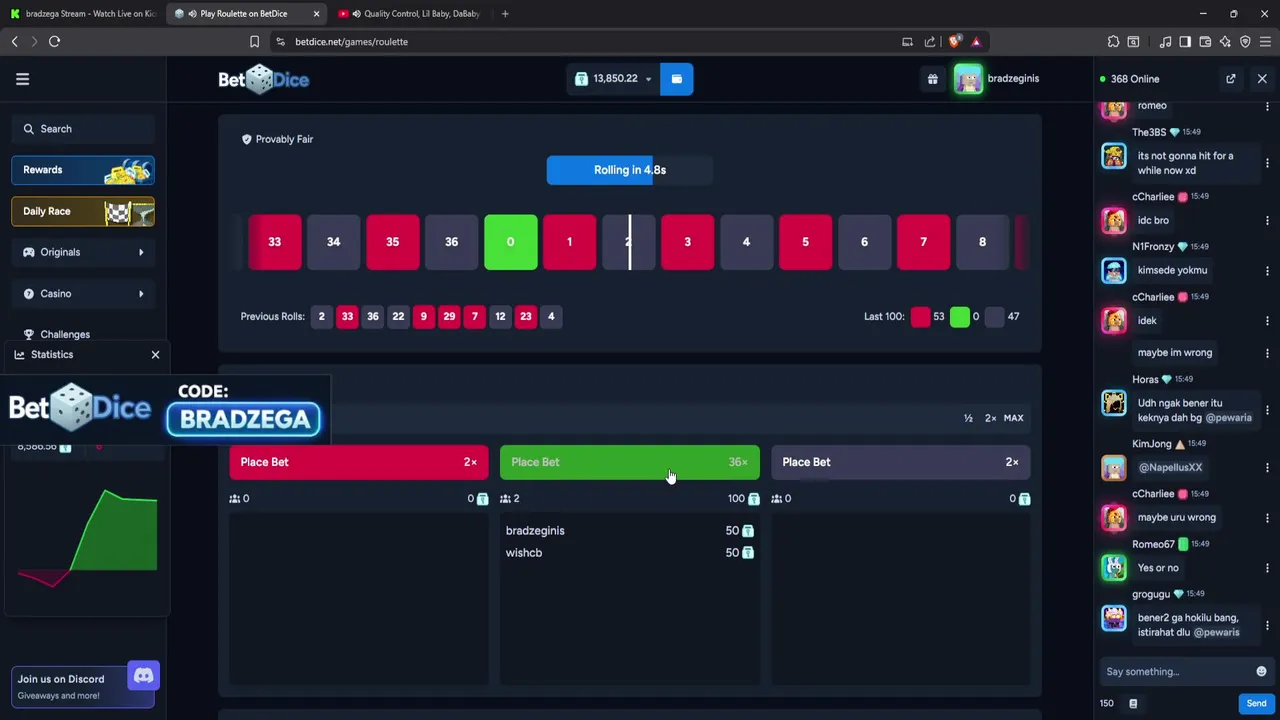Switch to Play Roulette on BetDice tab
This screenshot has width=1280, height=720.
click(246, 14)
